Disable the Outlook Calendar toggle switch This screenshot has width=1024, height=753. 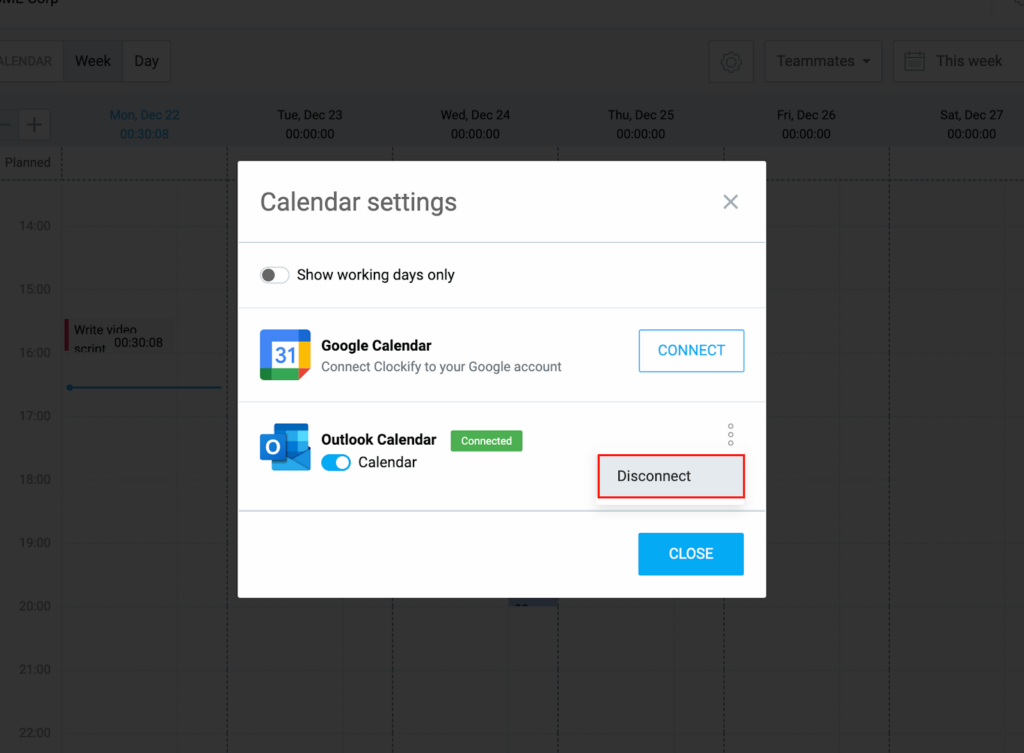pyautogui.click(x=336, y=463)
